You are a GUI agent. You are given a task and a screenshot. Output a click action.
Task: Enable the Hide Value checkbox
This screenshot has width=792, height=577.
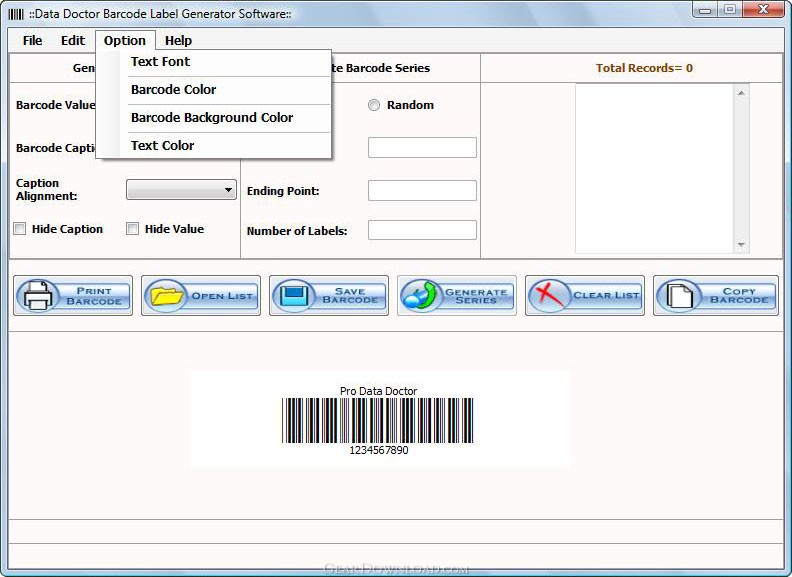click(132, 229)
